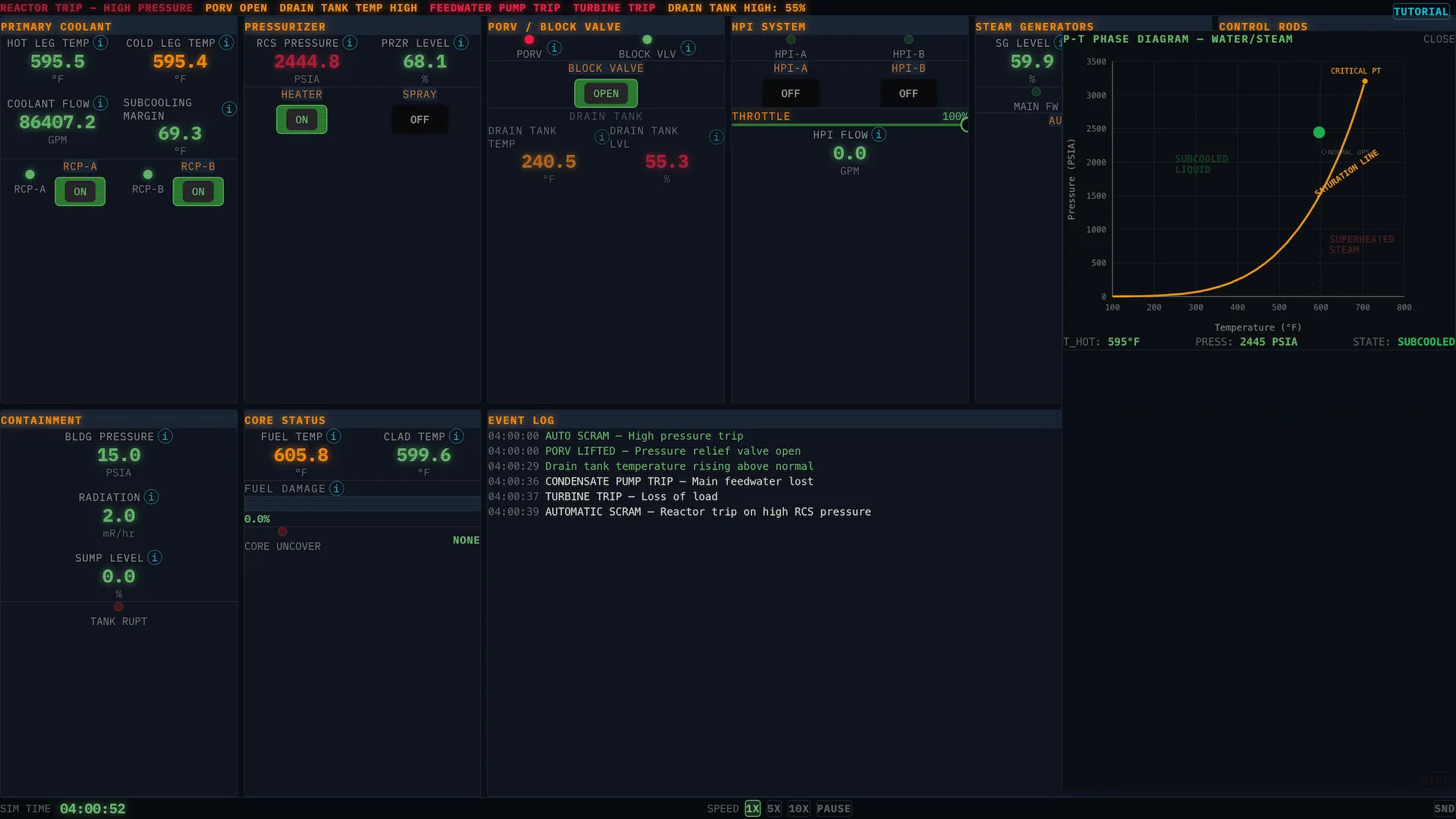
Task: Open BLDG Pressure info icon
Action: point(165,437)
